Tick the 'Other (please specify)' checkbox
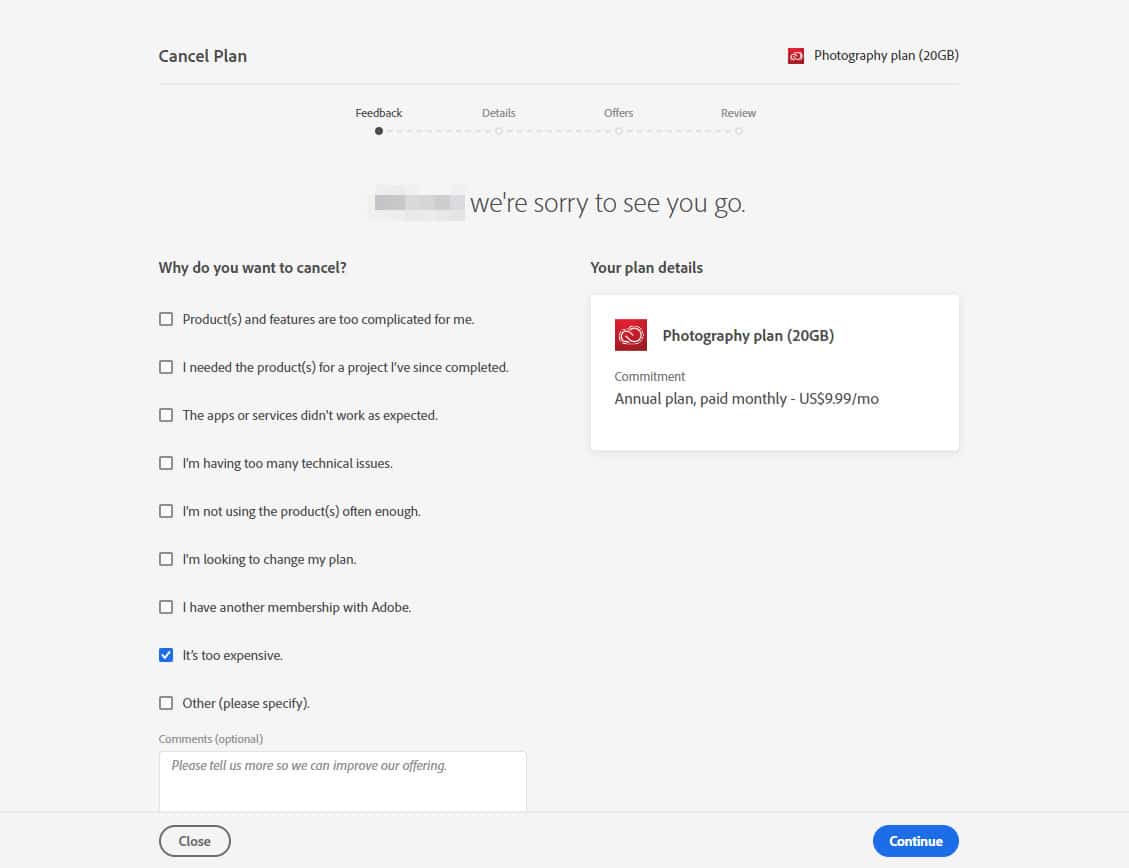The height and width of the screenshot is (868, 1129). pyautogui.click(x=166, y=703)
